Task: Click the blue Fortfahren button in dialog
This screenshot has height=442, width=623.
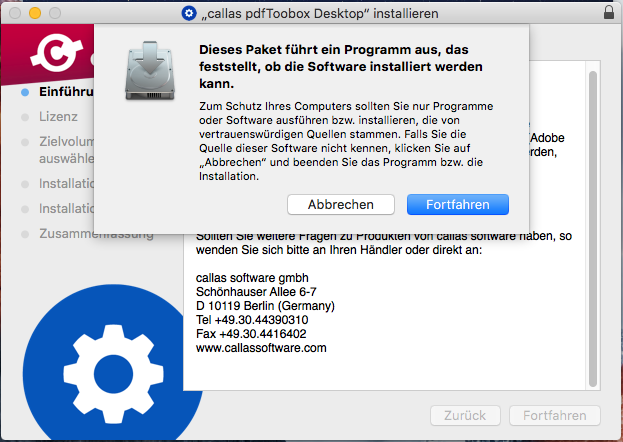Action: (457, 204)
